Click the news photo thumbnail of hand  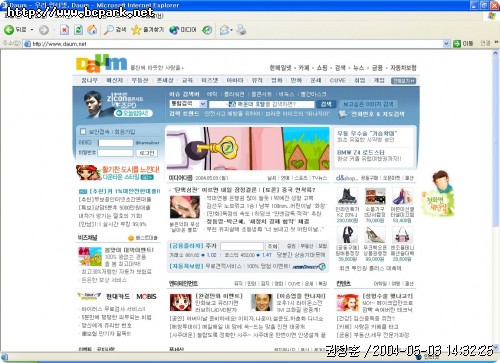click(x=184, y=207)
